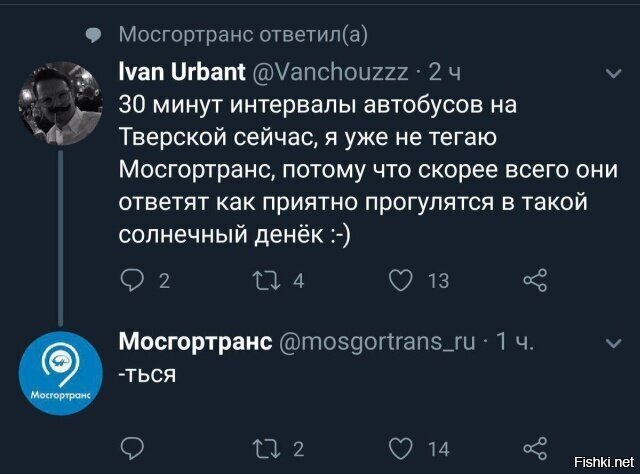Reply to Мосгортранс tweet
640x474 pixels.
tap(133, 446)
